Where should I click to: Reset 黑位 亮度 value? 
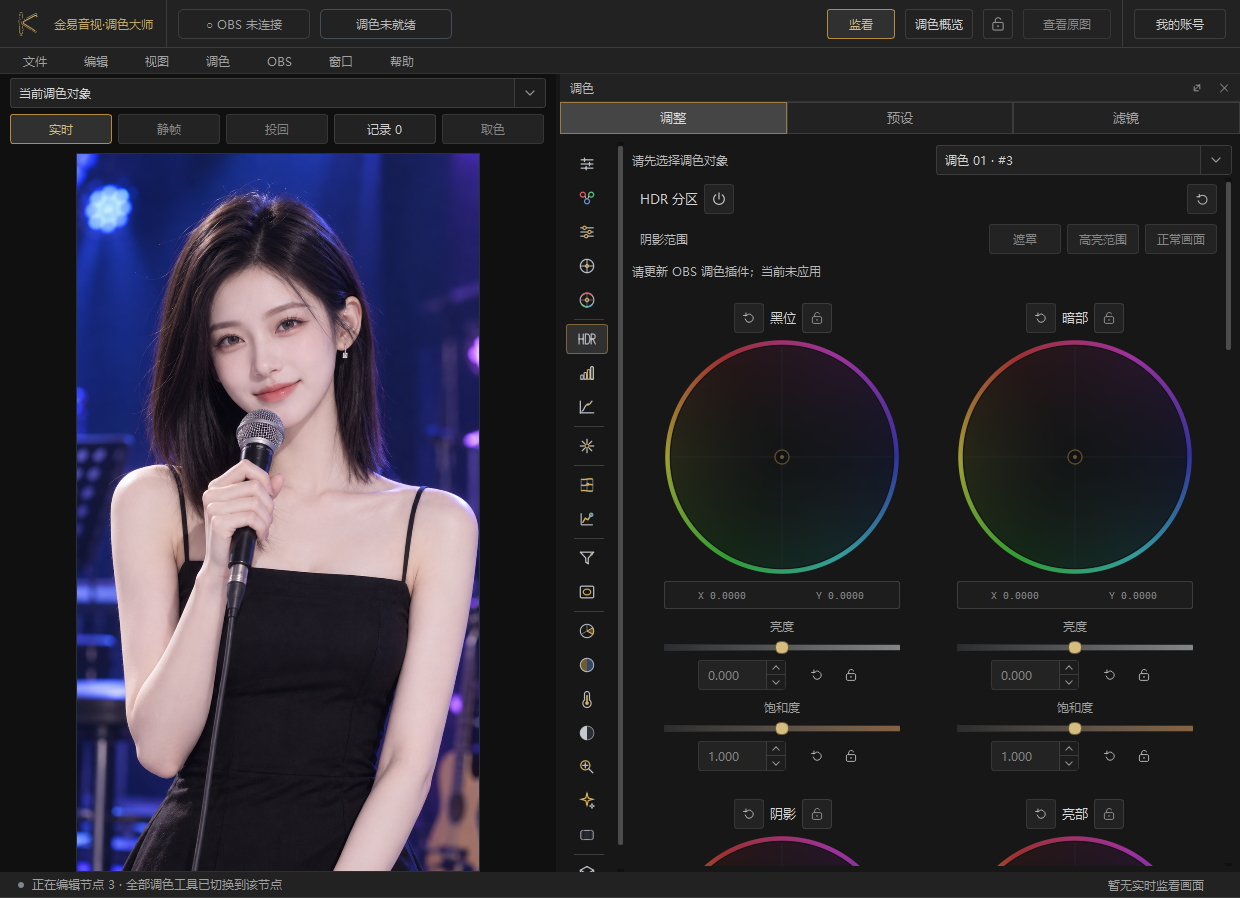817,676
